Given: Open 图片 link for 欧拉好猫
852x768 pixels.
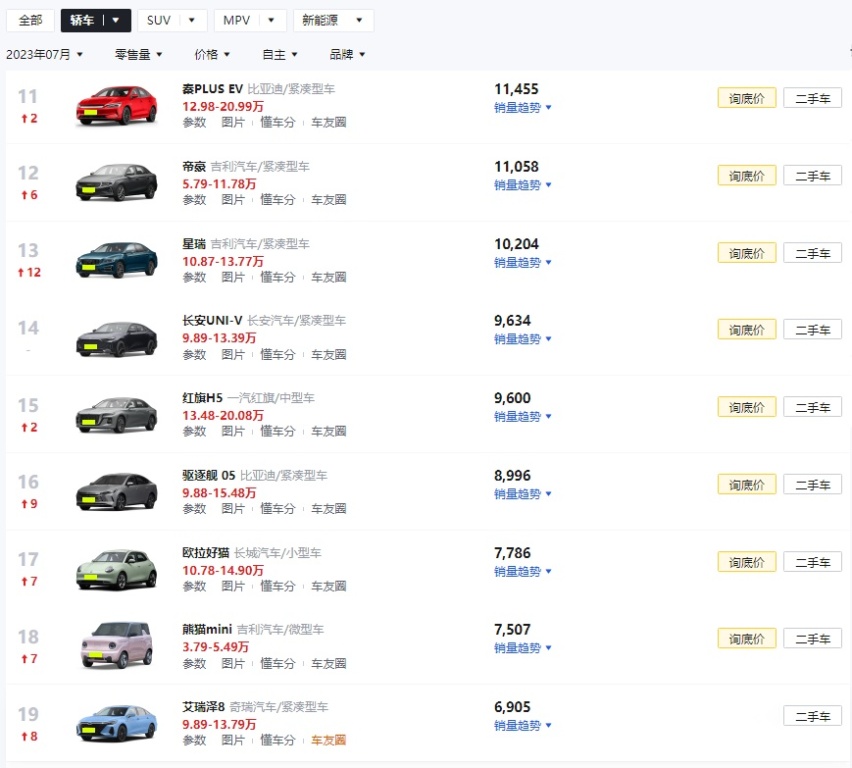Looking at the screenshot, I should (233, 586).
